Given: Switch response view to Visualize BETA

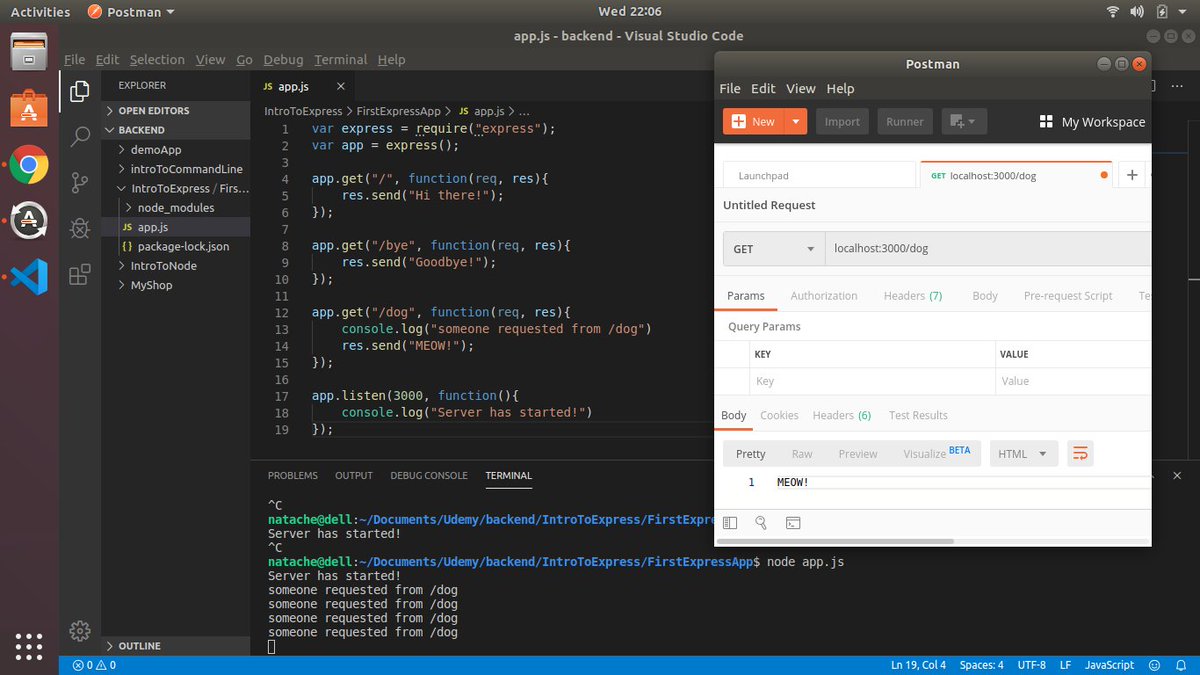Looking at the screenshot, I should click(x=937, y=453).
